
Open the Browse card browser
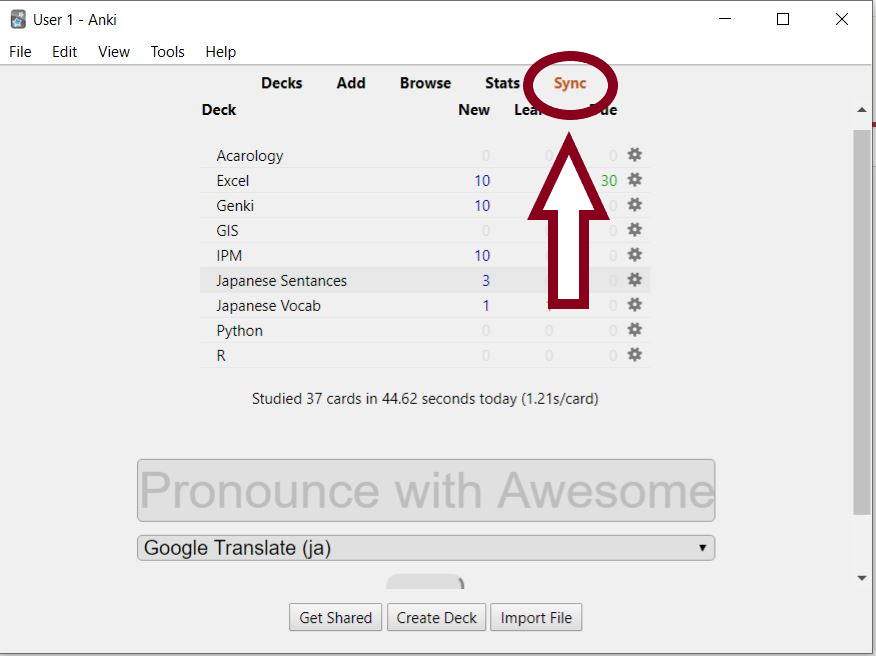point(425,83)
